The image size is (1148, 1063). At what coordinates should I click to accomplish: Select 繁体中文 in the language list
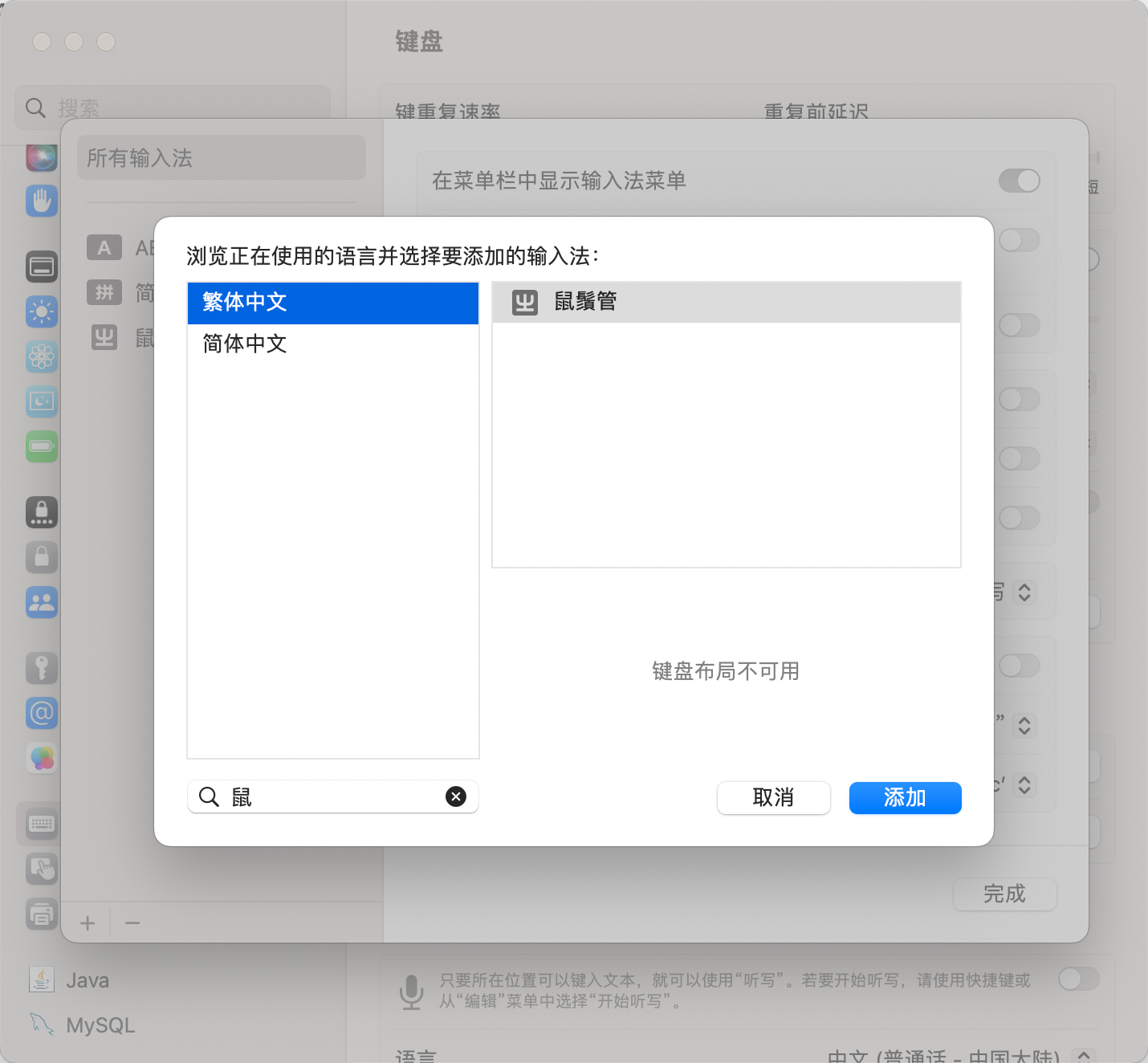[x=333, y=303]
